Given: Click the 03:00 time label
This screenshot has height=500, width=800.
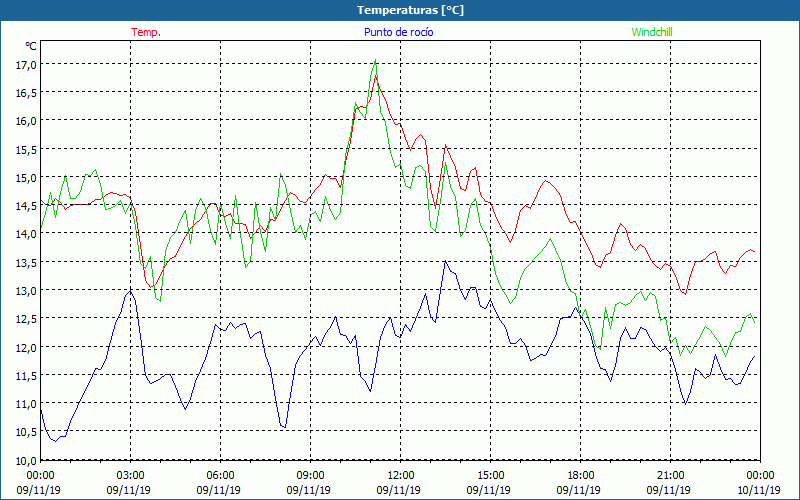Looking at the screenshot, I should pyautogui.click(x=130, y=475).
